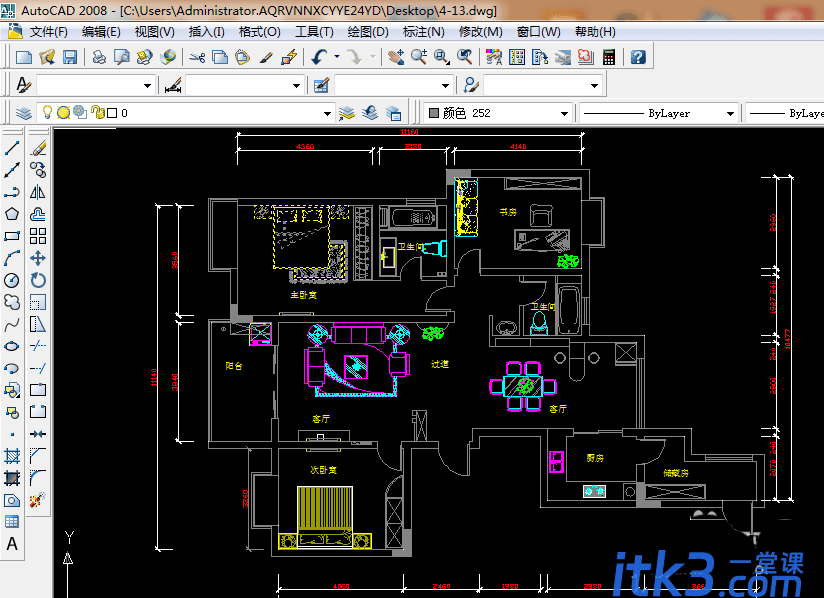824x598 pixels.
Task: Select the Polyline draw tool
Action: tap(12, 192)
